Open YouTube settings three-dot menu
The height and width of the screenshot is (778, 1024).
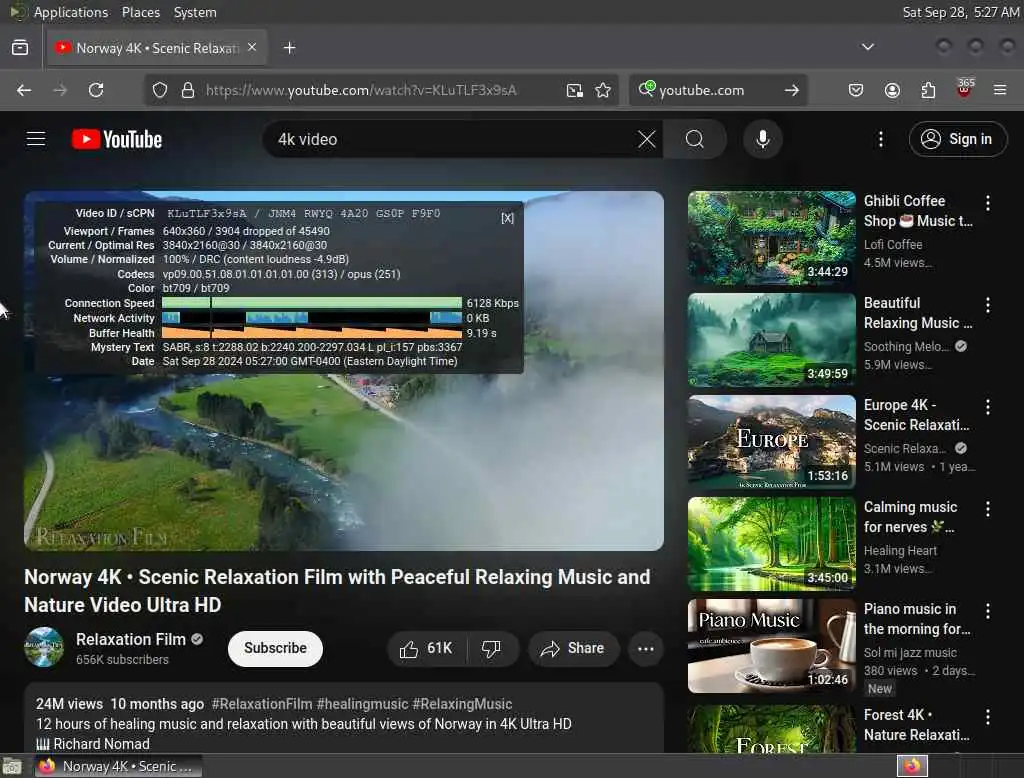click(x=881, y=139)
